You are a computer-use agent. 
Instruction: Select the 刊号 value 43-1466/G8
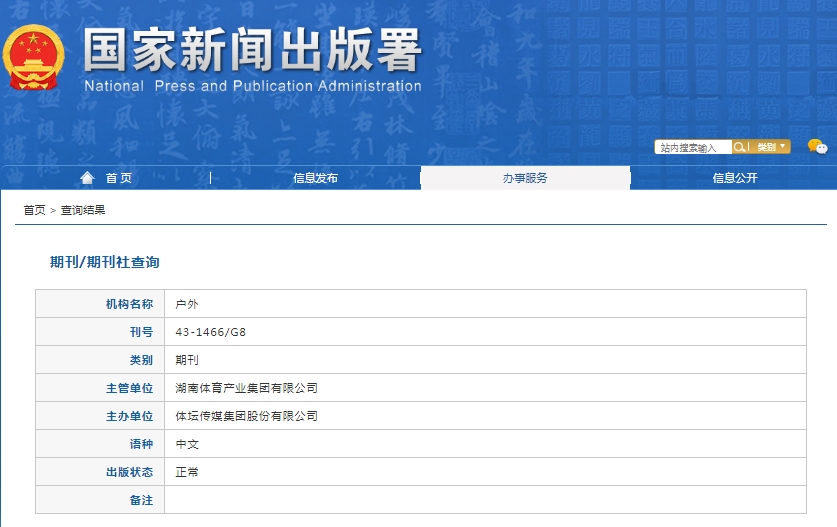(x=210, y=332)
